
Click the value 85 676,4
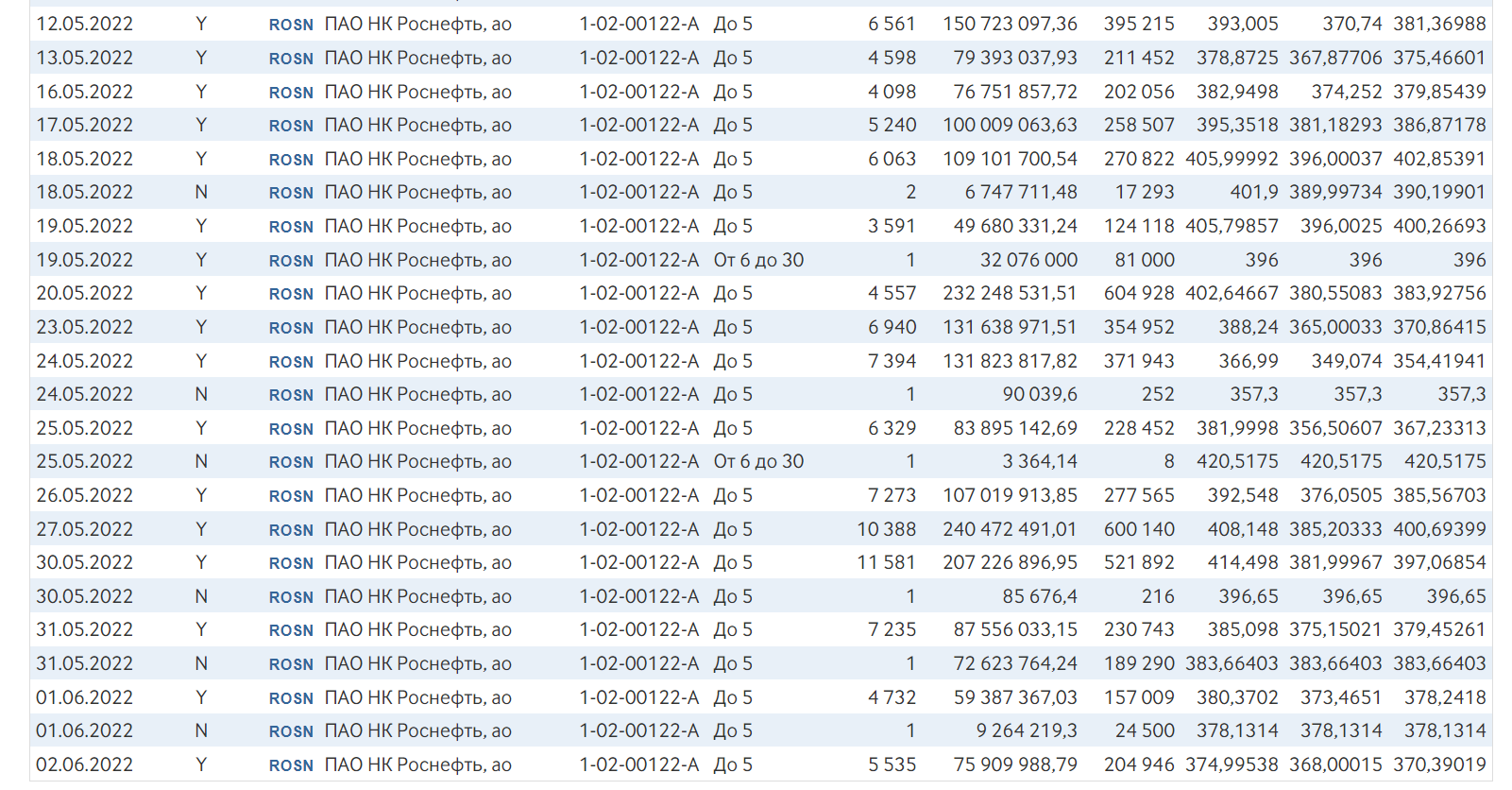pos(1040,596)
